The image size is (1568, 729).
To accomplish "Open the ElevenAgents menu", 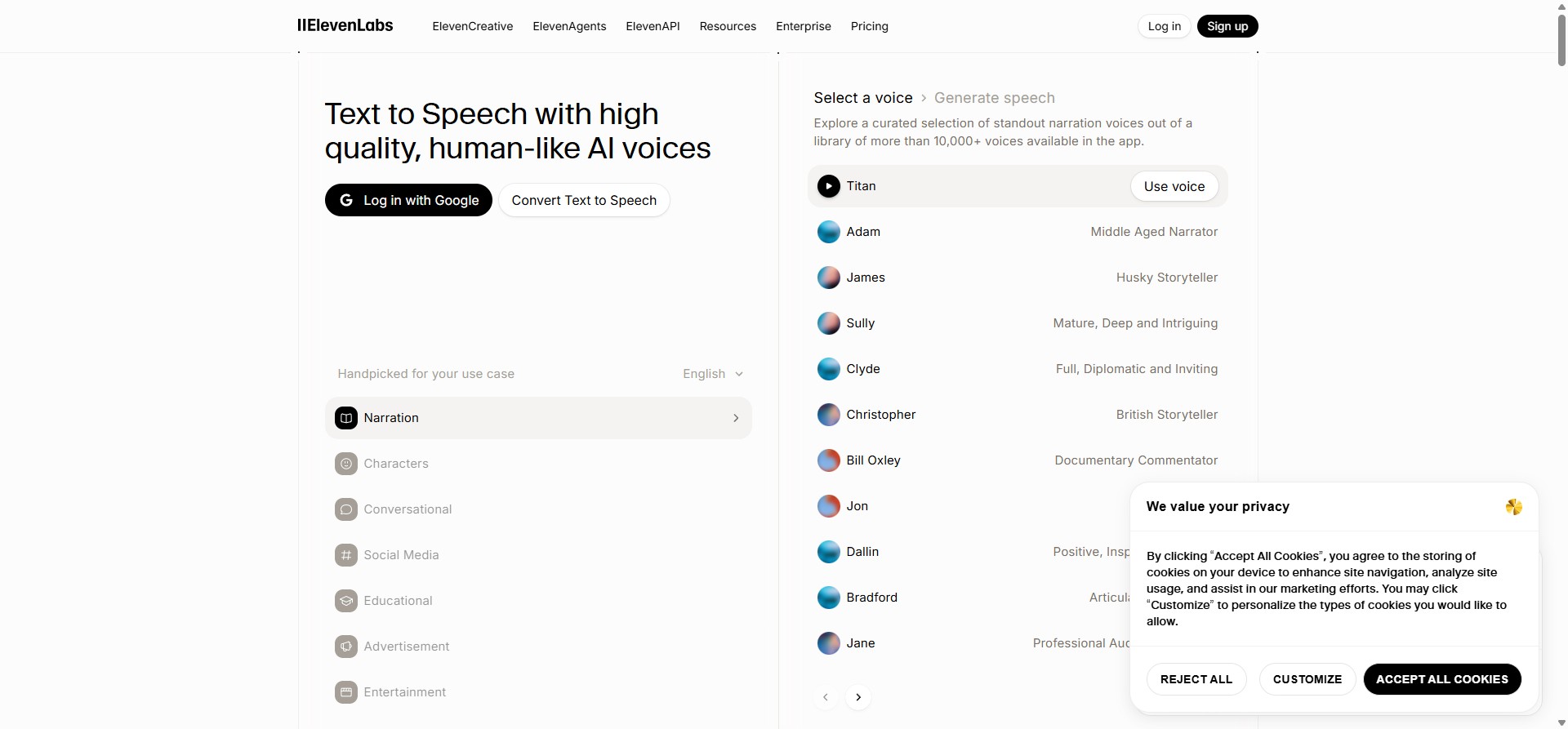I will coord(569,26).
